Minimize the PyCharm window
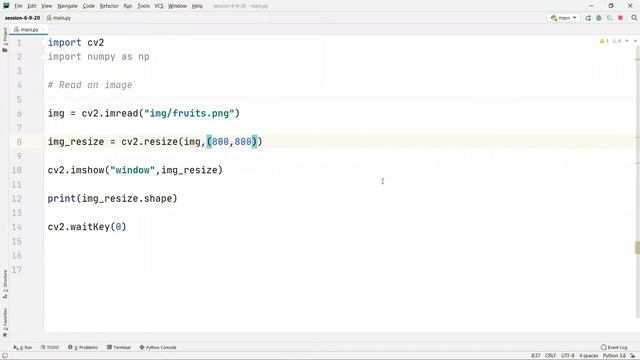The image size is (640, 360). pyautogui.click(x=591, y=6)
